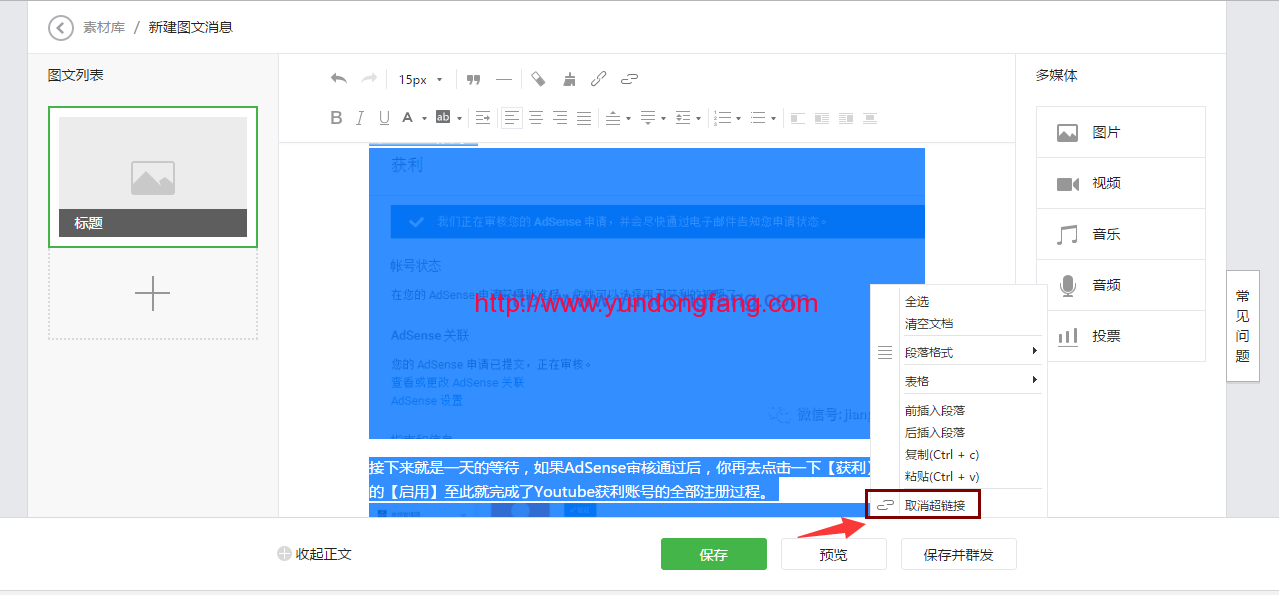Toggle italic formatting
1279x595 pixels.
coord(360,118)
